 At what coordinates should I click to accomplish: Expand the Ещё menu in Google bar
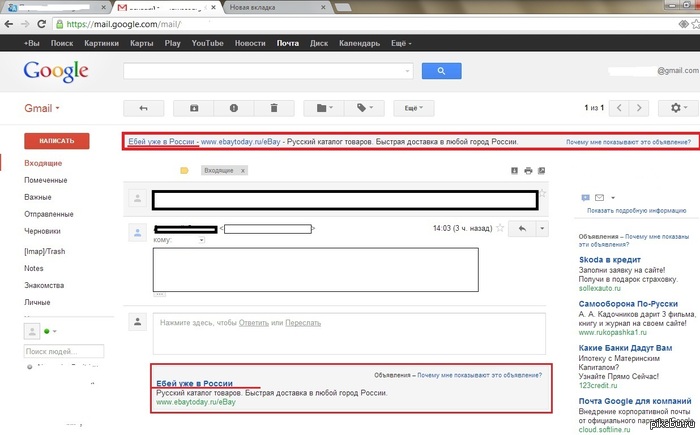point(401,43)
